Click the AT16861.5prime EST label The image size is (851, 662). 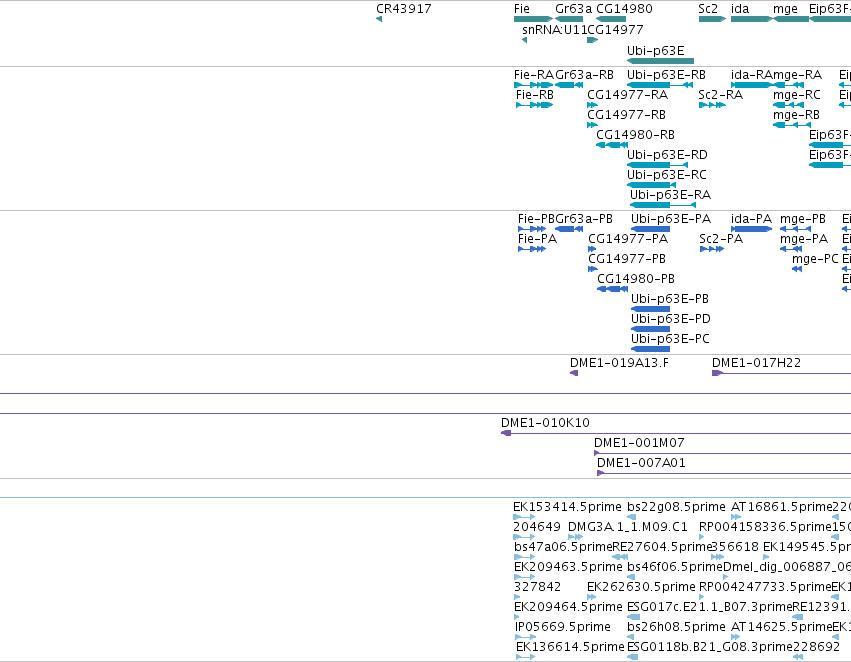tap(782, 507)
